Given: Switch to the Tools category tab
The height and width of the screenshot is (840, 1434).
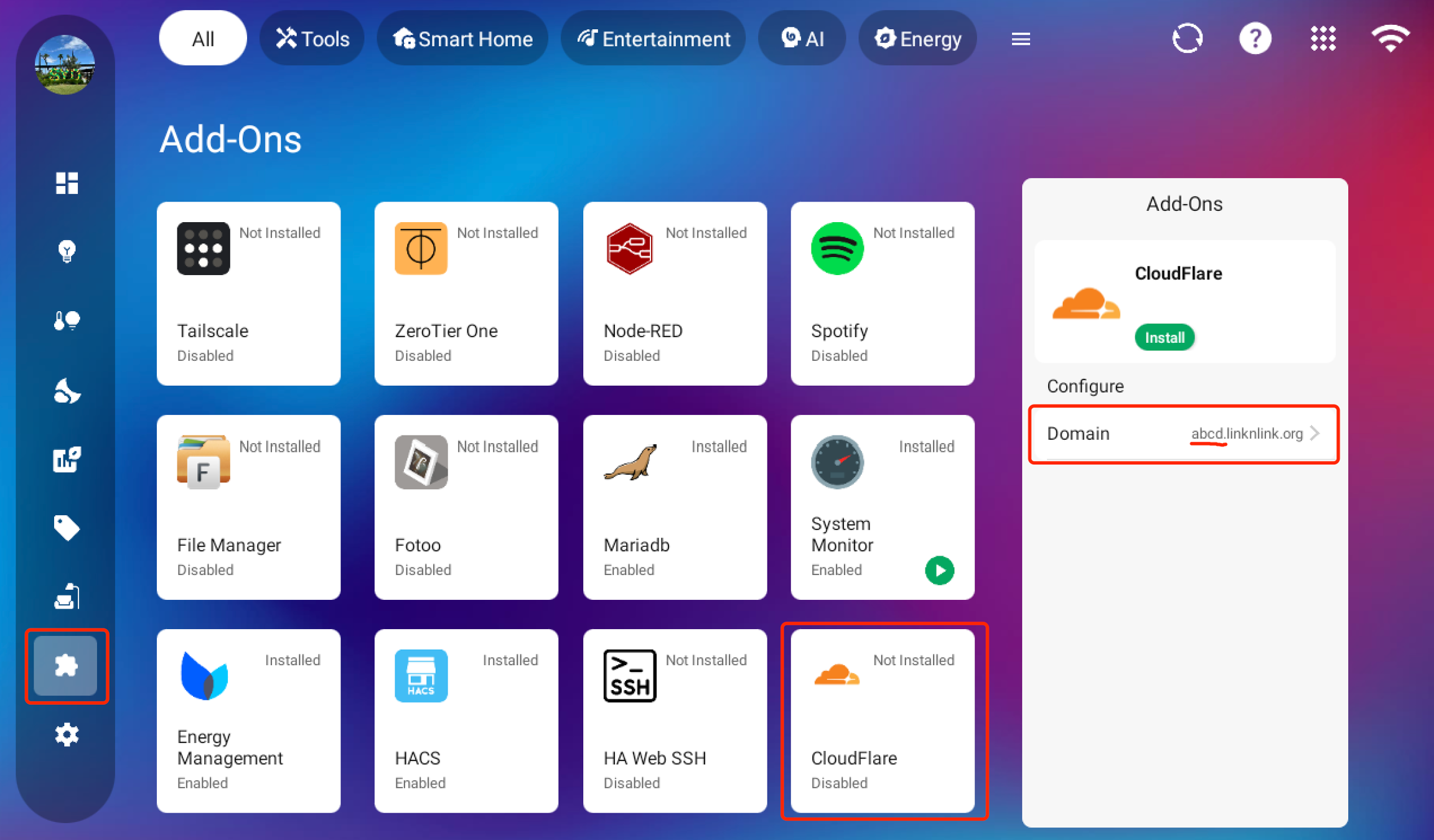Looking at the screenshot, I should 312,39.
